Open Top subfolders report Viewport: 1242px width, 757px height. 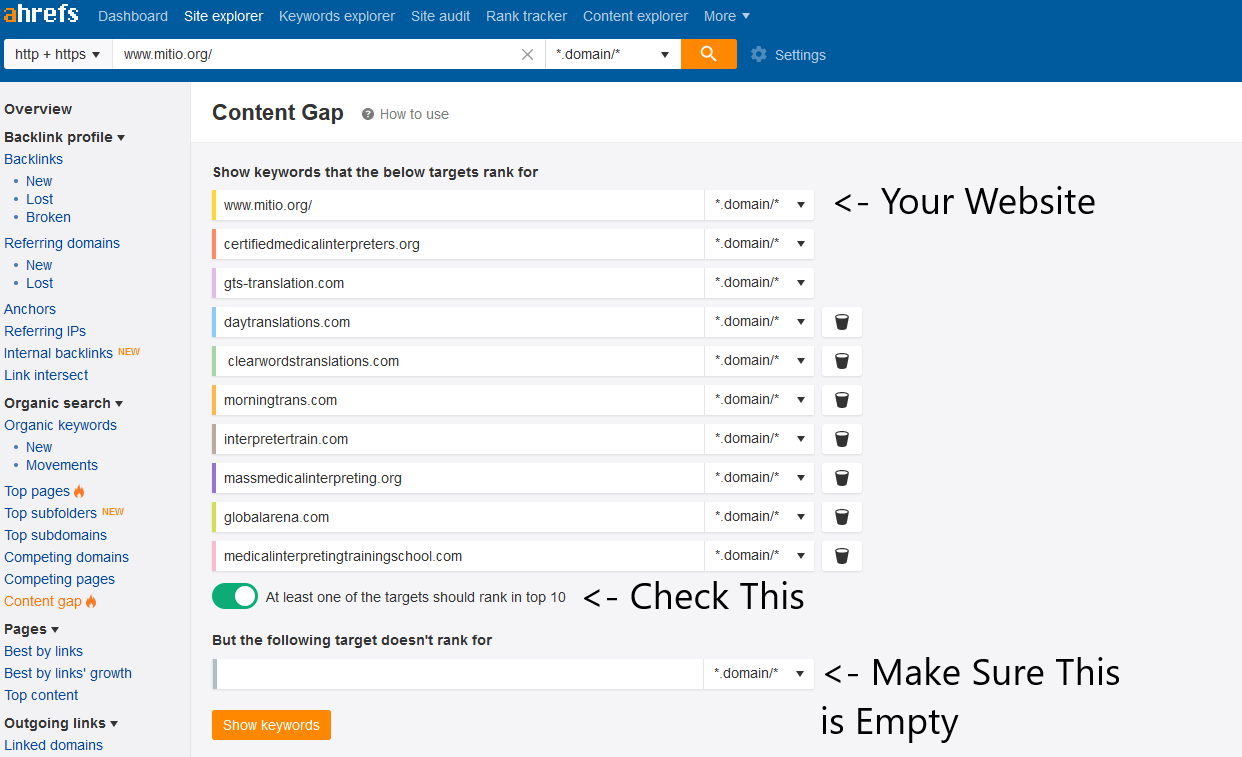(x=50, y=513)
